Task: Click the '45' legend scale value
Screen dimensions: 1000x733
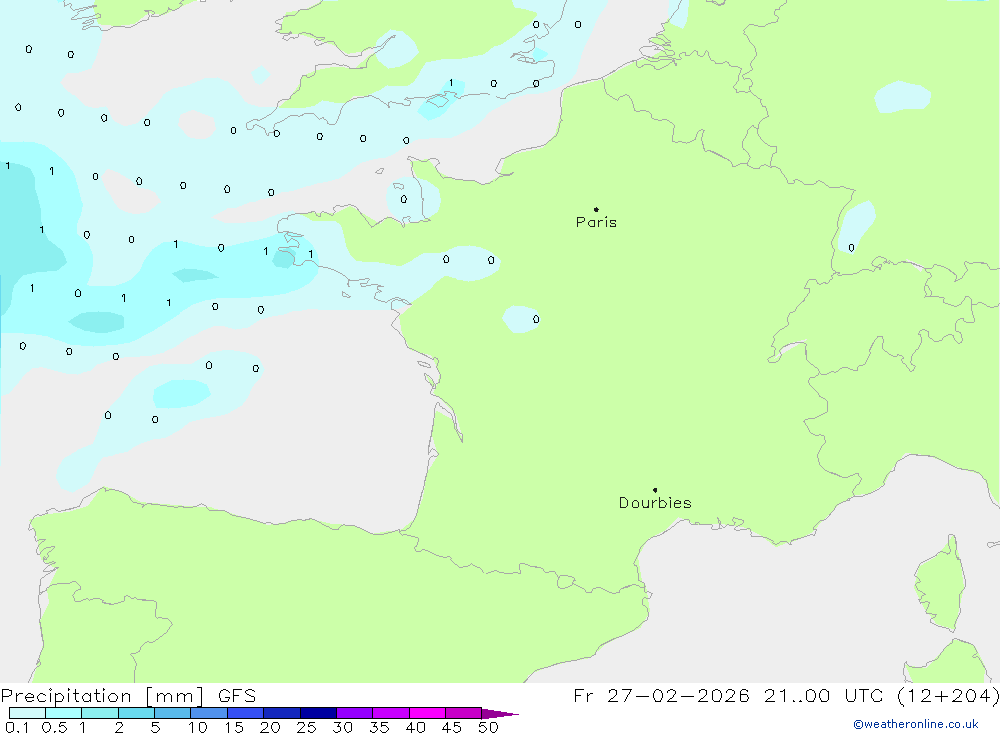Action: [452, 727]
